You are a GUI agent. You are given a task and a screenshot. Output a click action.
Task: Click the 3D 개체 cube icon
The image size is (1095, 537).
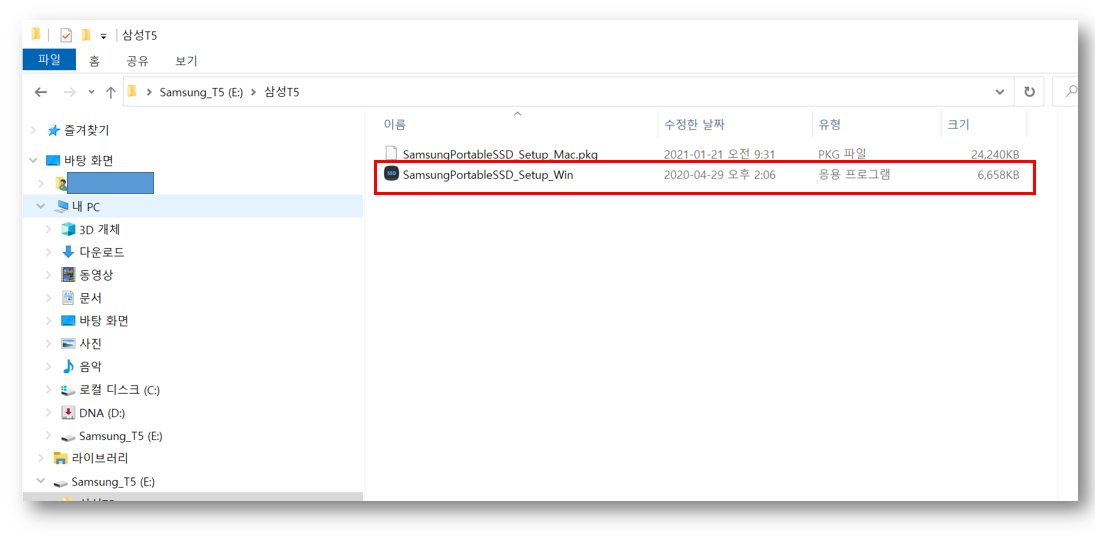pyautogui.click(x=68, y=229)
